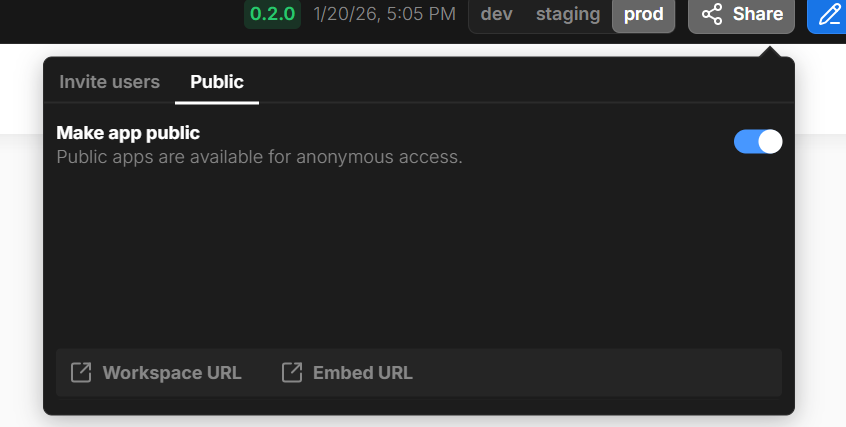Disable the Make app public toggle
The width and height of the screenshot is (846, 427).
[758, 142]
